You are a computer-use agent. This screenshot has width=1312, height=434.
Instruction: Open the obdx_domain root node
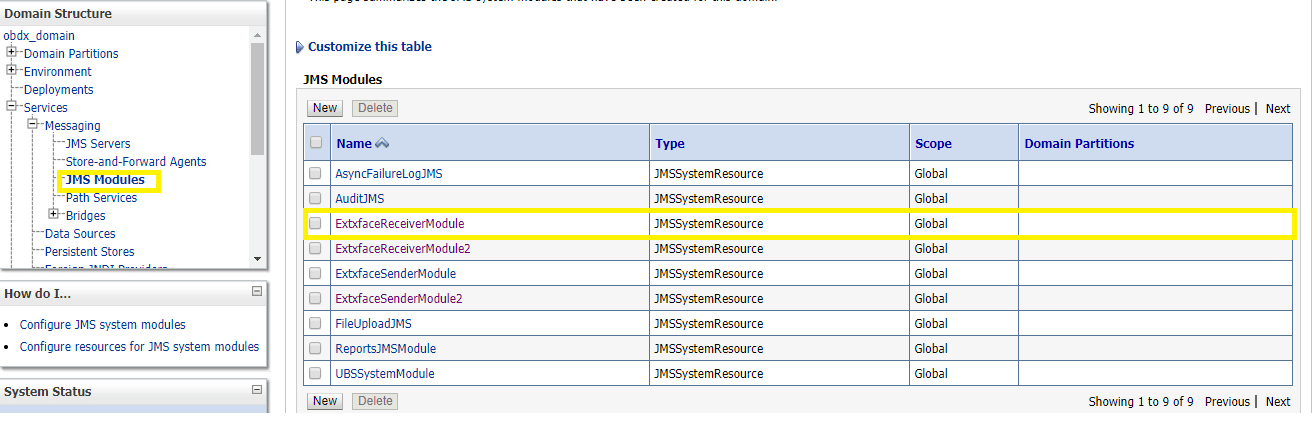point(39,36)
